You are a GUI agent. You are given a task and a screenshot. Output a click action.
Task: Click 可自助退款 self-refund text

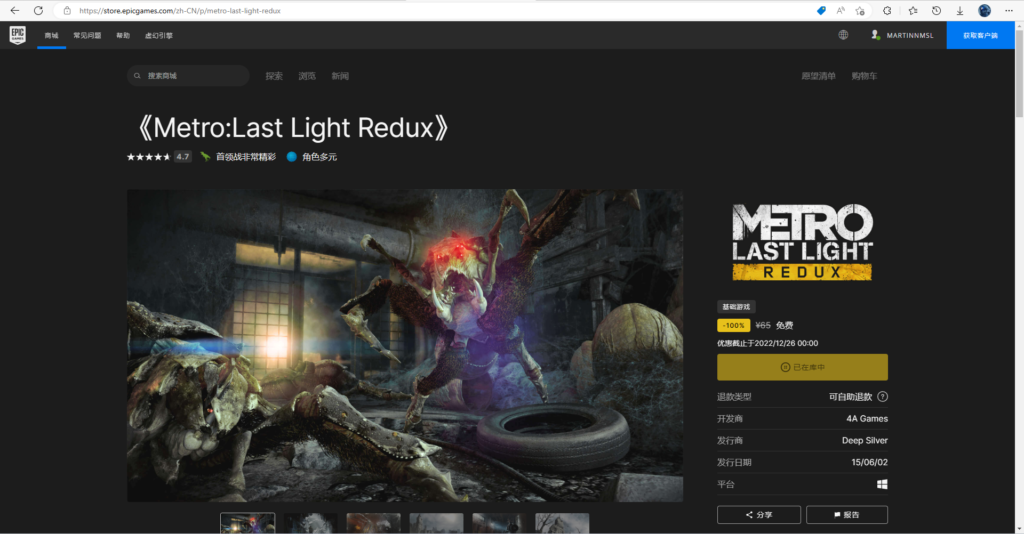pos(850,396)
